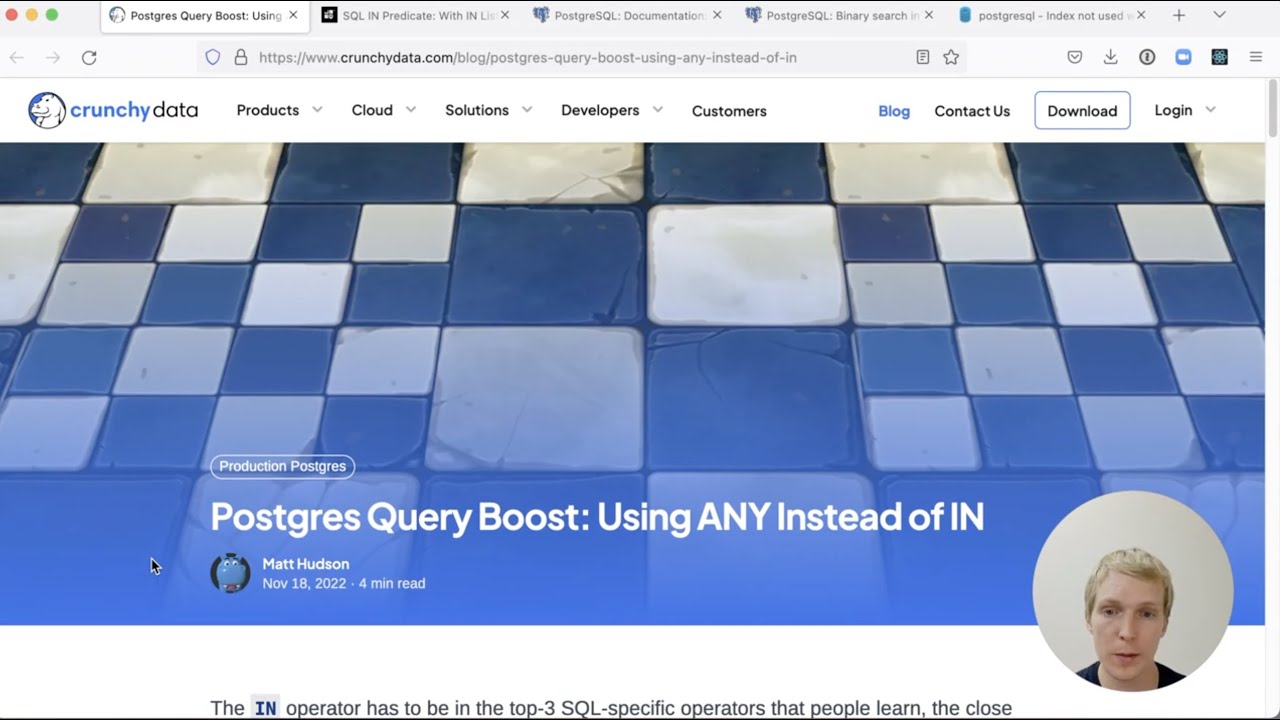Click the presenter webcam video circle
1280x720 pixels.
point(1133,590)
